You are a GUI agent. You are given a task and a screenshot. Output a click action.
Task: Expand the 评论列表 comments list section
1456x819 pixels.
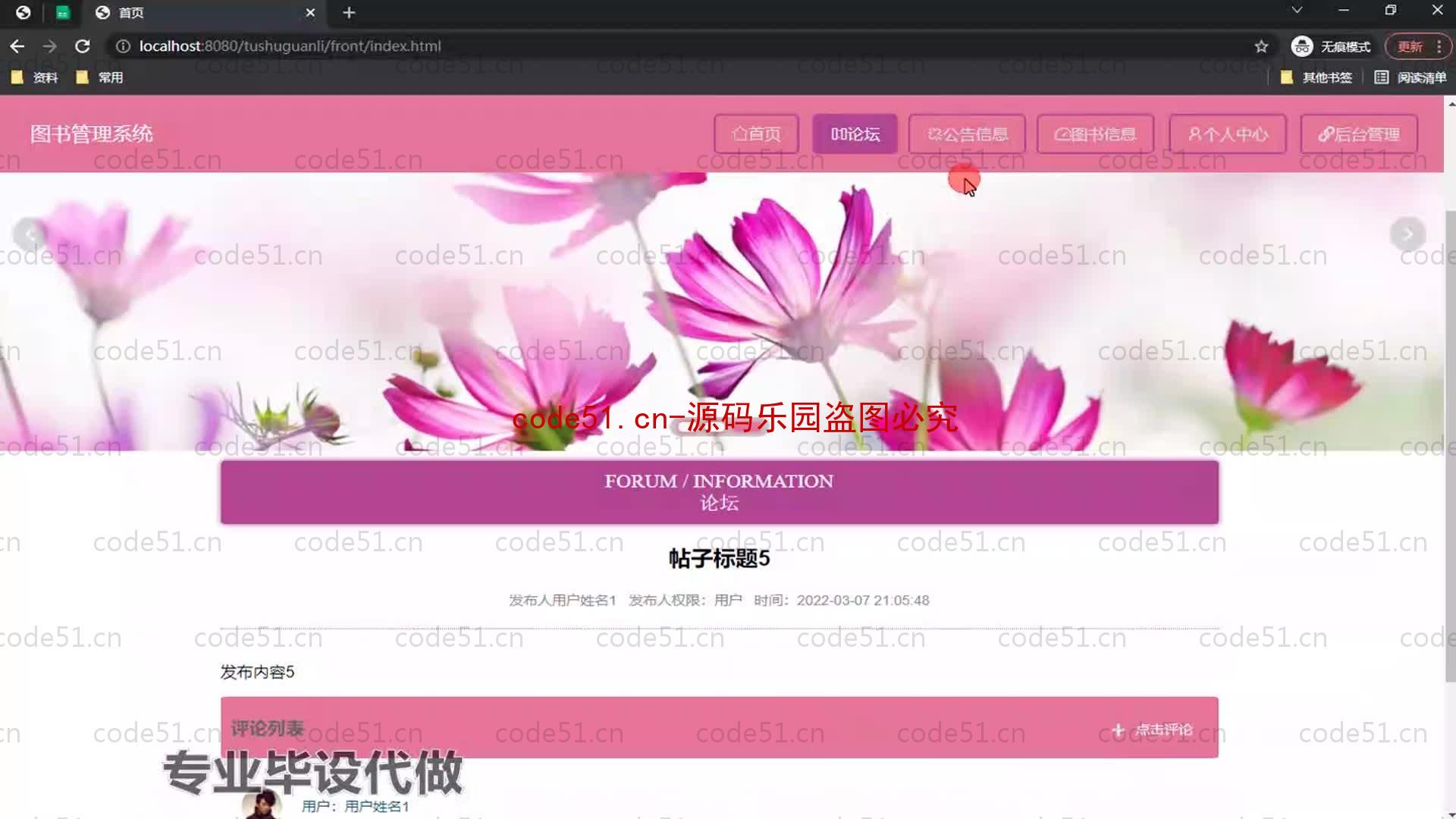(267, 727)
